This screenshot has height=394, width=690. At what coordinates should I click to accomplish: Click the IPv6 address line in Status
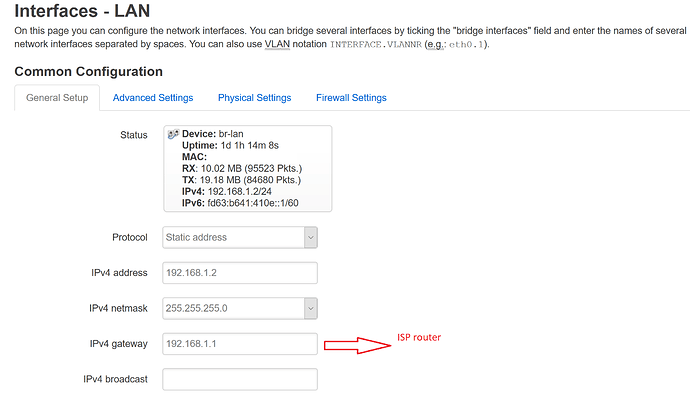coord(240,203)
